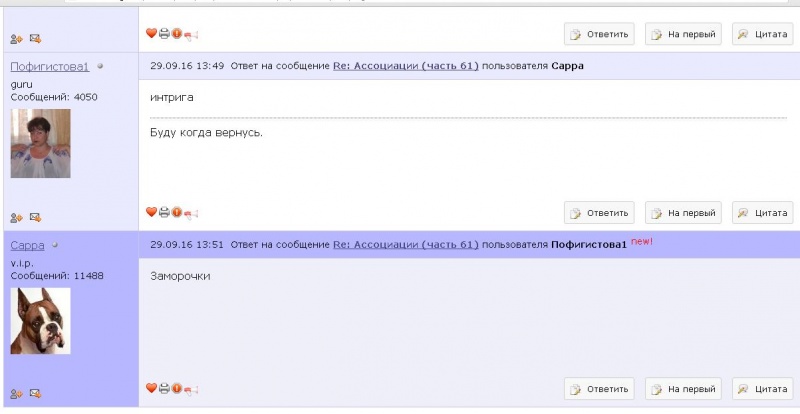Click envelope icon under Пофигистова1's avatar

[35, 217]
